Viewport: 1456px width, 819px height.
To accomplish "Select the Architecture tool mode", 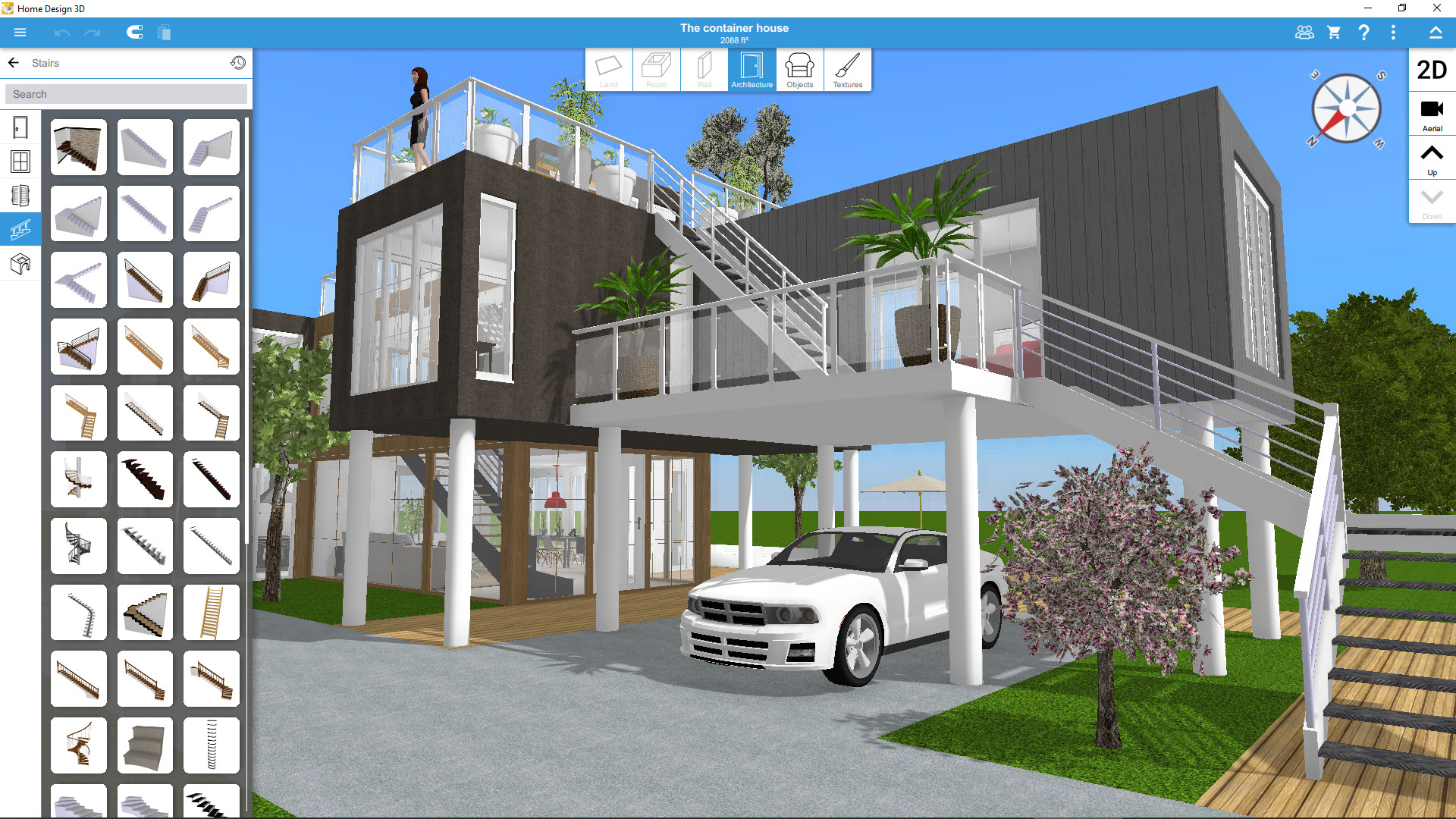I will pyautogui.click(x=751, y=70).
